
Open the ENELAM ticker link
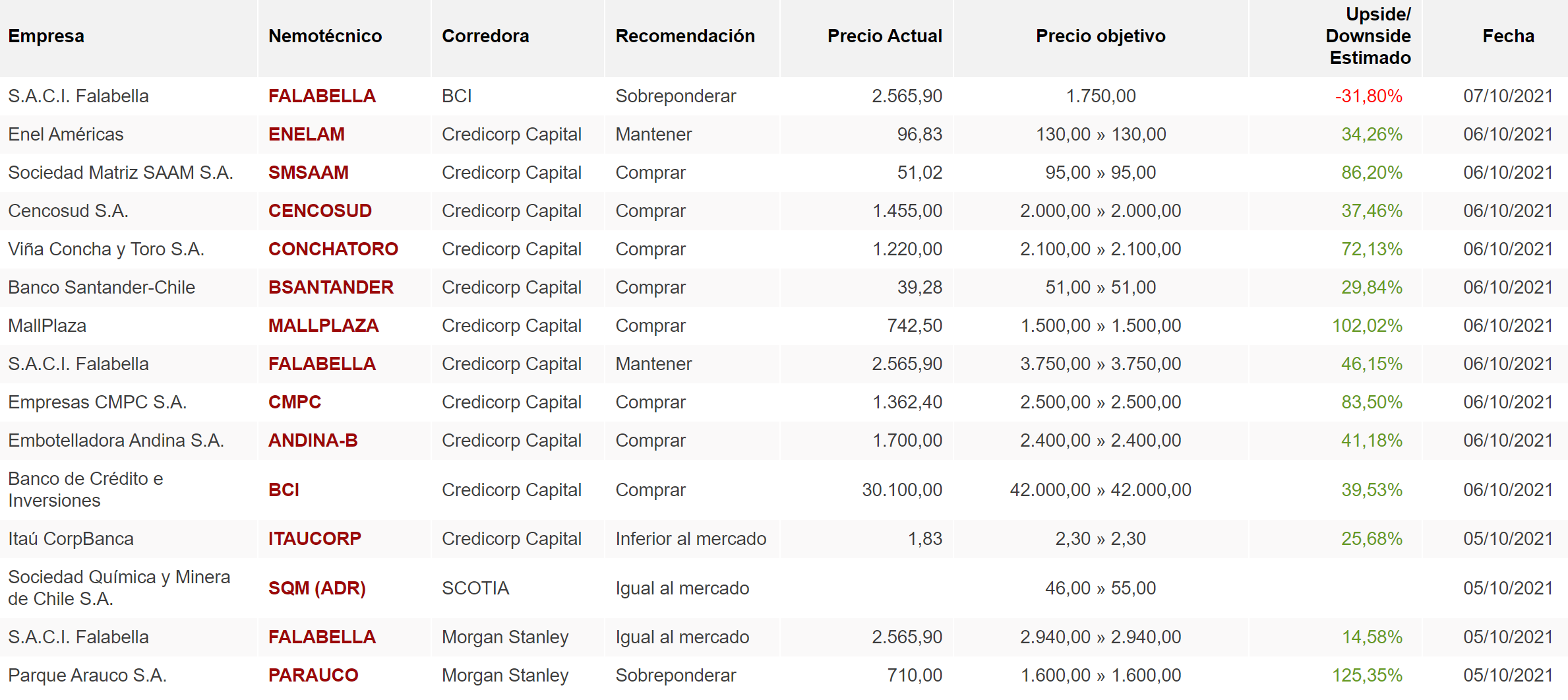pyautogui.click(x=306, y=135)
